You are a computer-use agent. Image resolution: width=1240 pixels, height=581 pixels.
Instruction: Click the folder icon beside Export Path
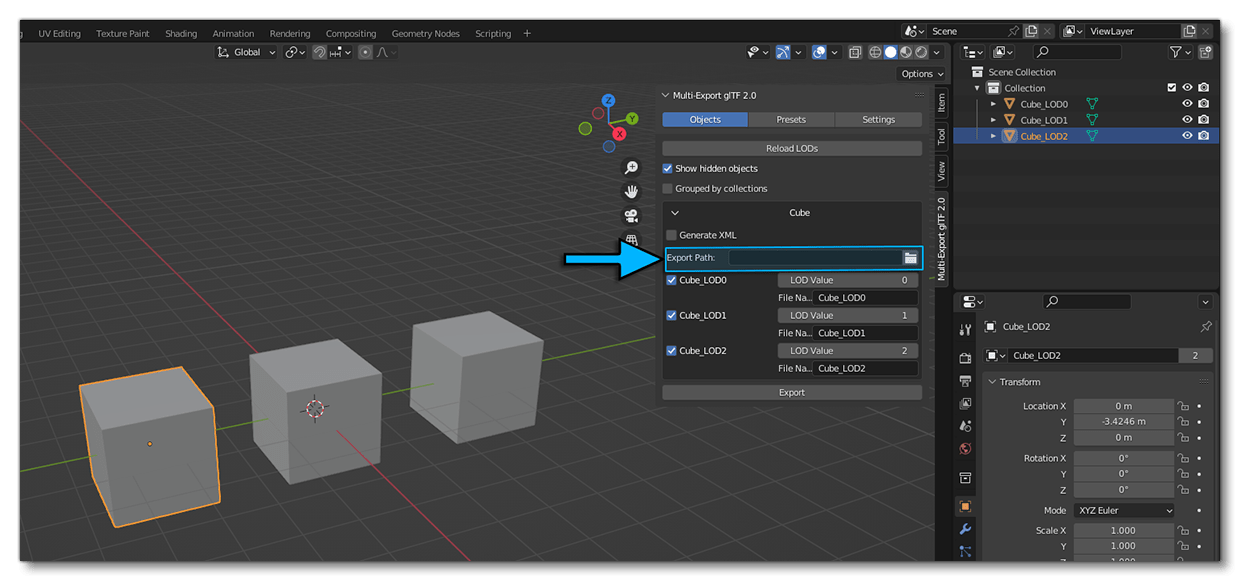tap(910, 258)
